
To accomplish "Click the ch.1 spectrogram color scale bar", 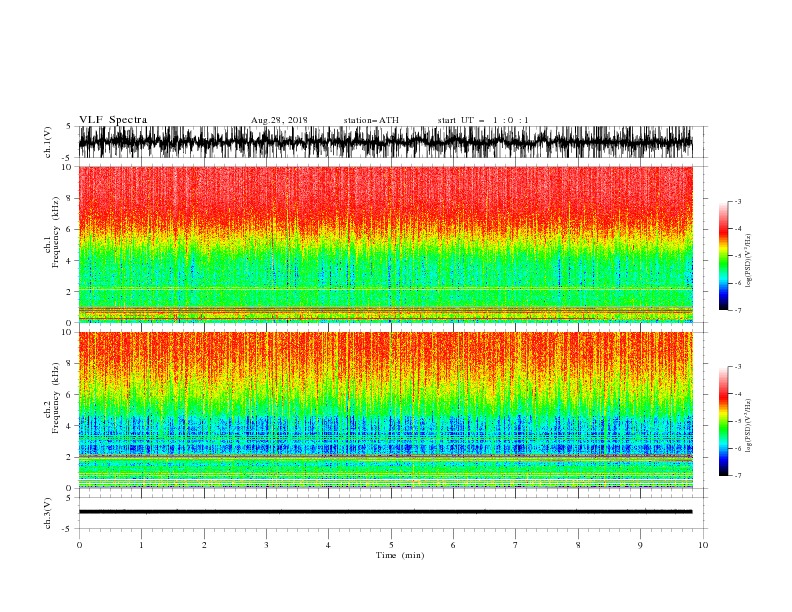I will pos(723,256).
